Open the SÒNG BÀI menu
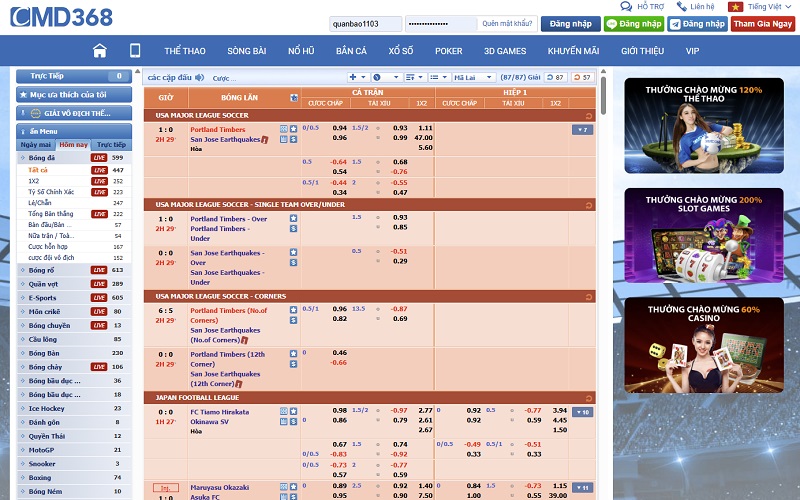This screenshot has width=800, height=500. 246,51
